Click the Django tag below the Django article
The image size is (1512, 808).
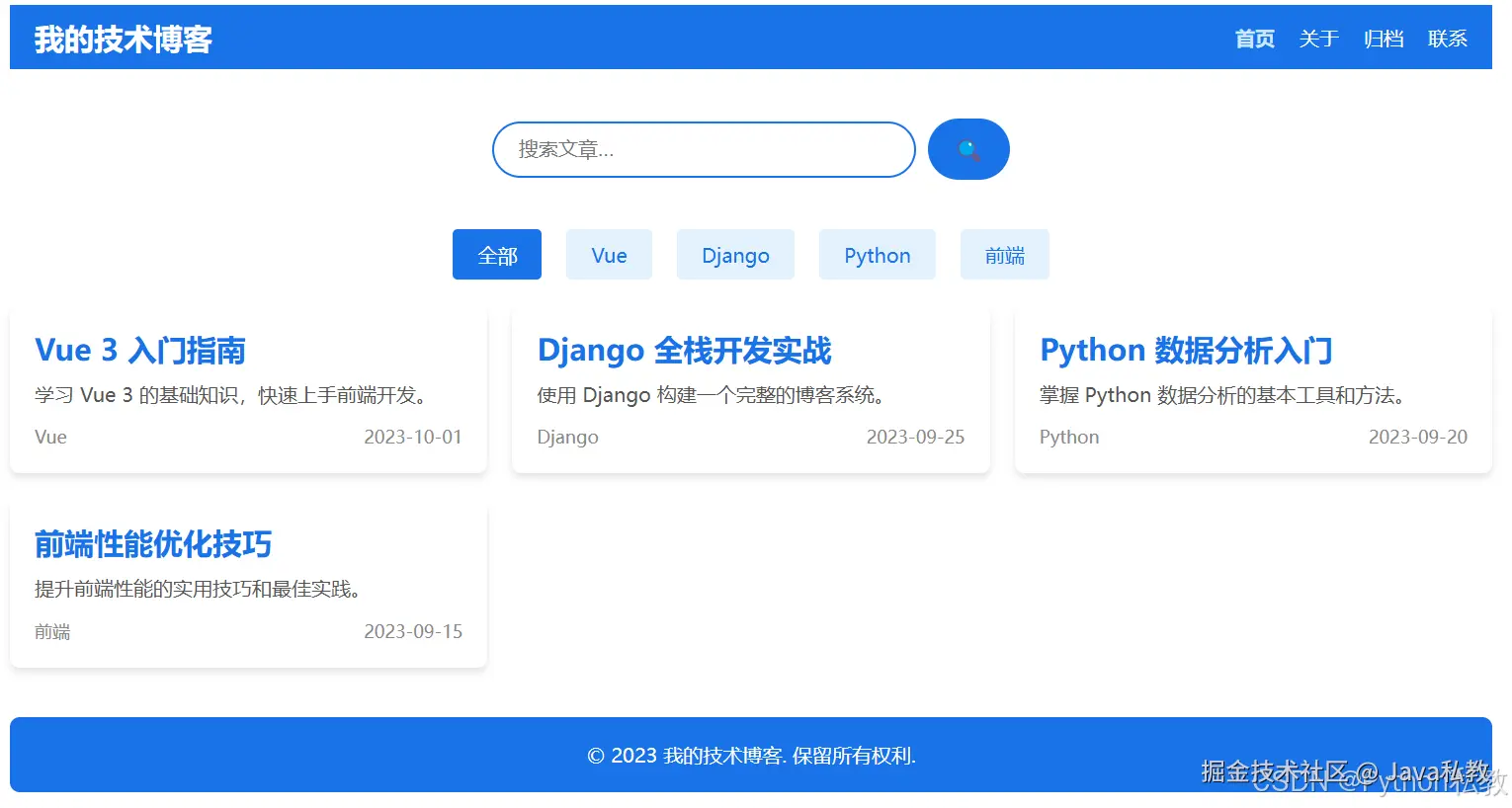(x=567, y=437)
